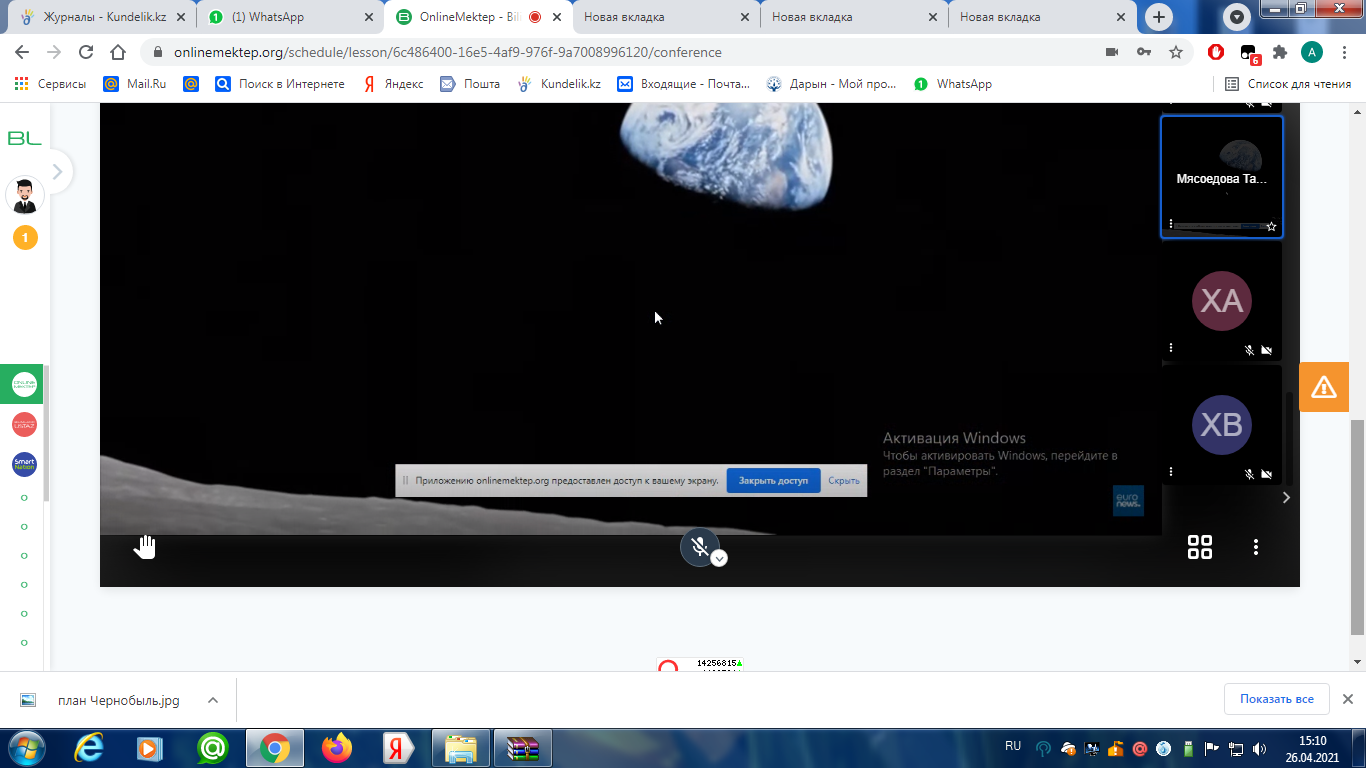Click Показать все downloads button
This screenshot has width=1366, height=768.
1276,699
